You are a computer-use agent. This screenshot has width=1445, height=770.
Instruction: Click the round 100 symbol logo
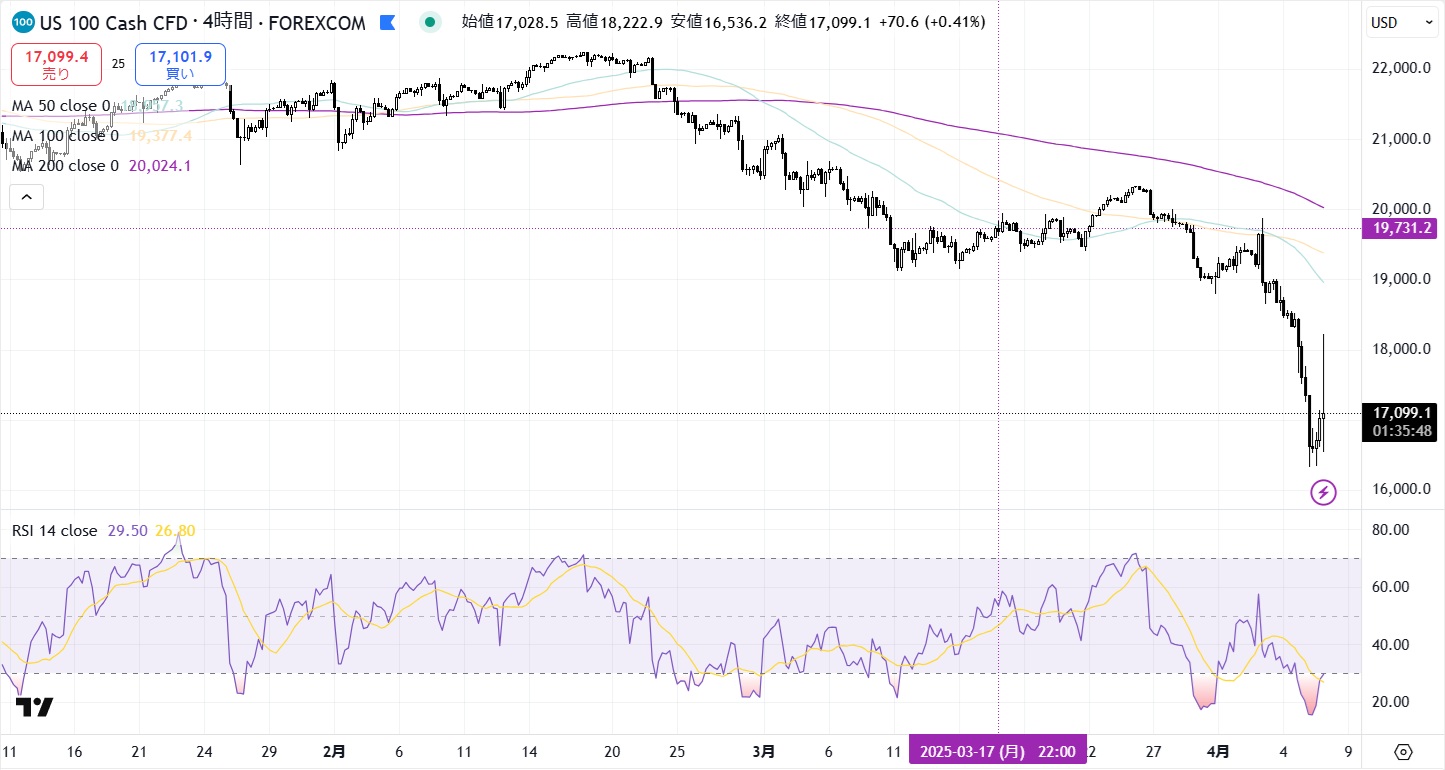point(25,22)
